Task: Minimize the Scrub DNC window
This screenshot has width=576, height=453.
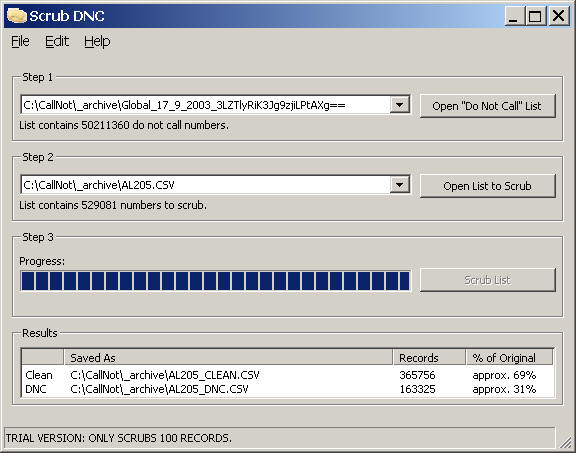Action: click(514, 16)
